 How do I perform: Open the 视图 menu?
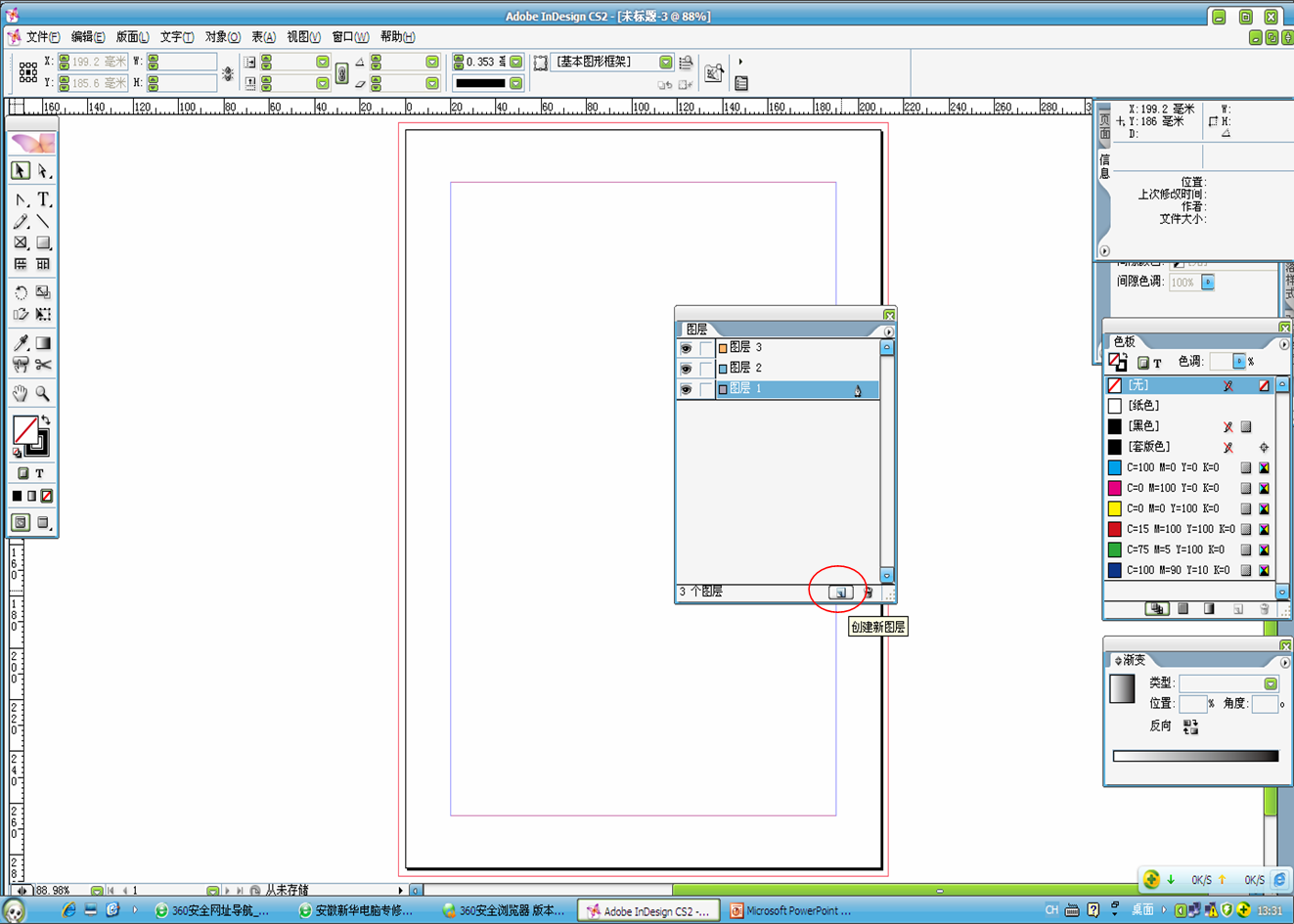click(x=303, y=37)
